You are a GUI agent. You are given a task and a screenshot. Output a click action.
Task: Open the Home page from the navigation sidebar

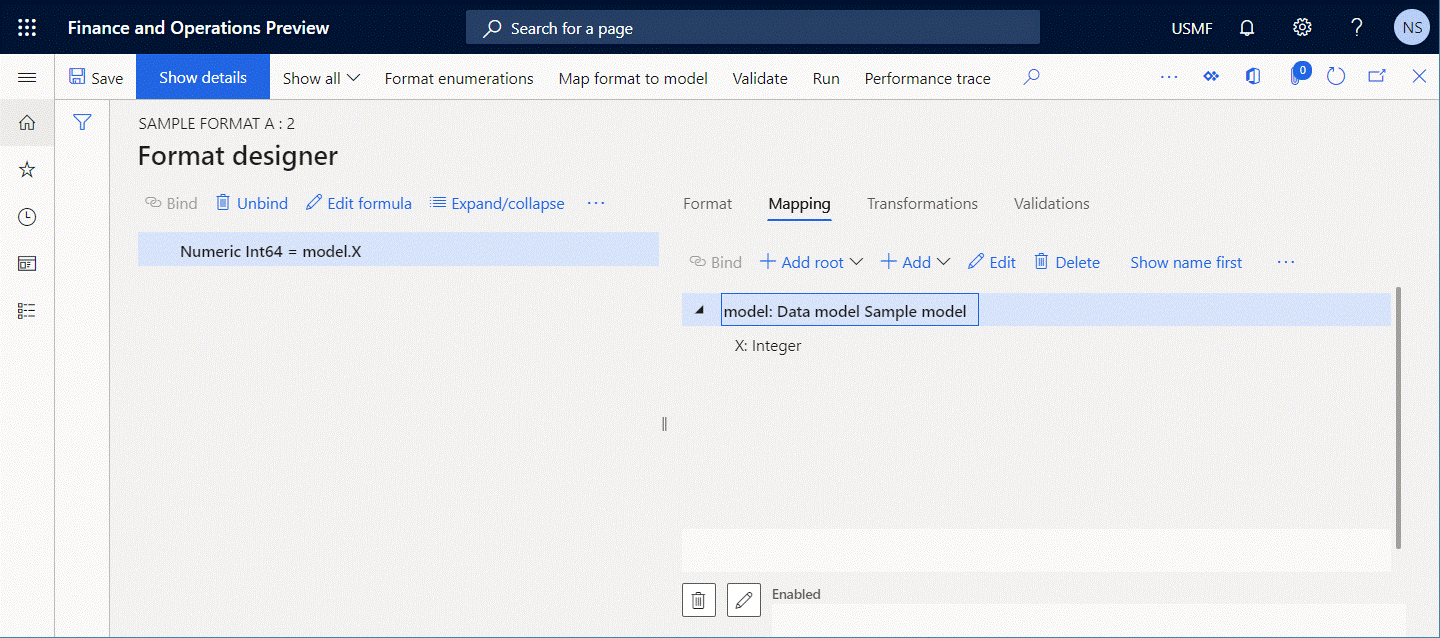[27, 123]
